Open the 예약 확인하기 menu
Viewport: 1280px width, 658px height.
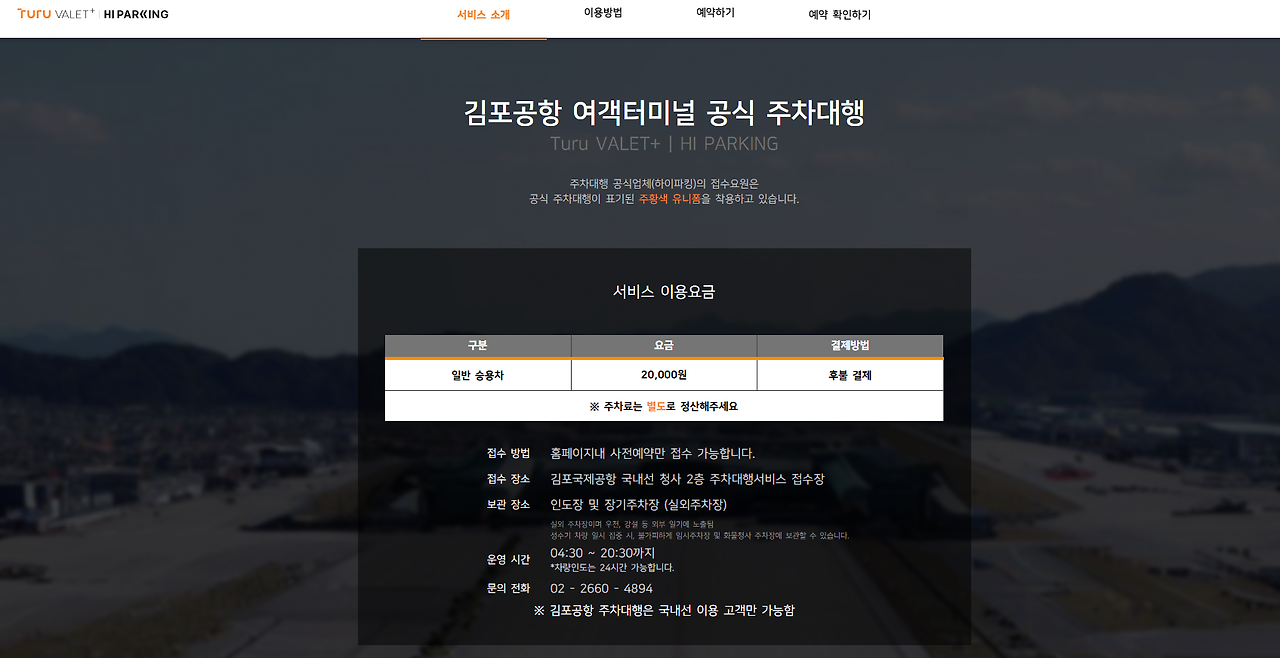(840, 15)
